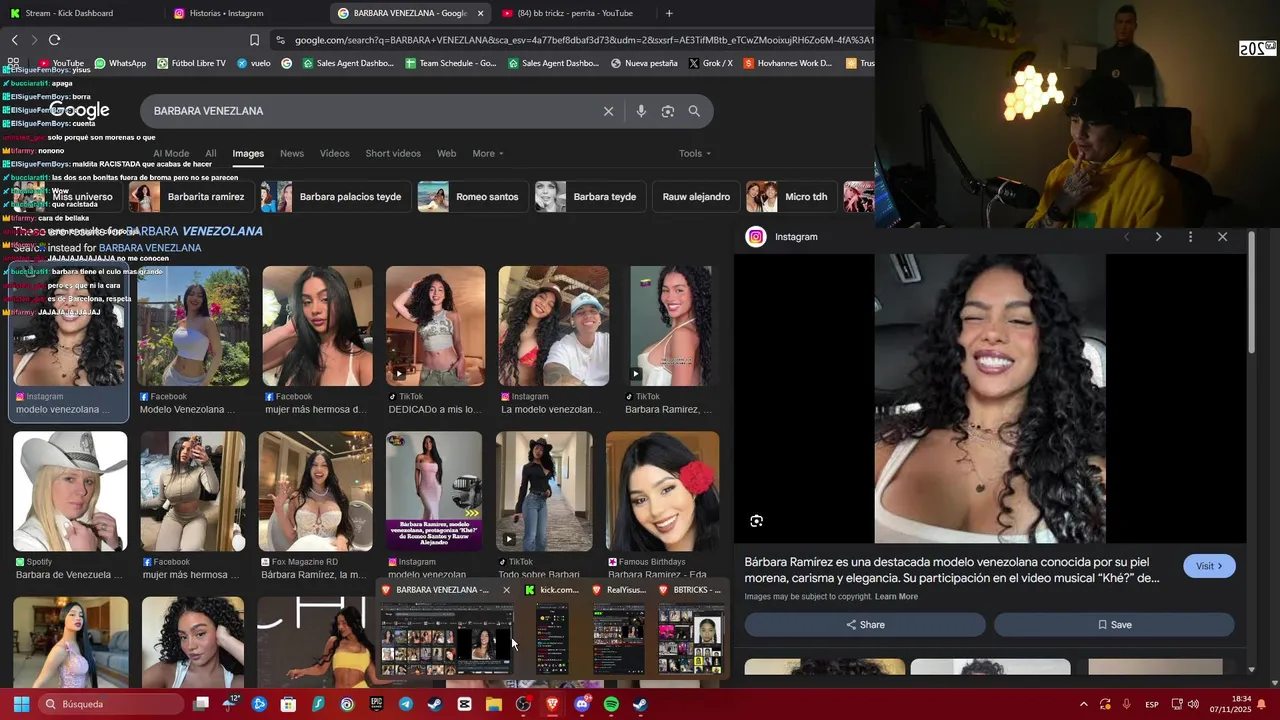Select the AI Mode search tab

[171, 153]
